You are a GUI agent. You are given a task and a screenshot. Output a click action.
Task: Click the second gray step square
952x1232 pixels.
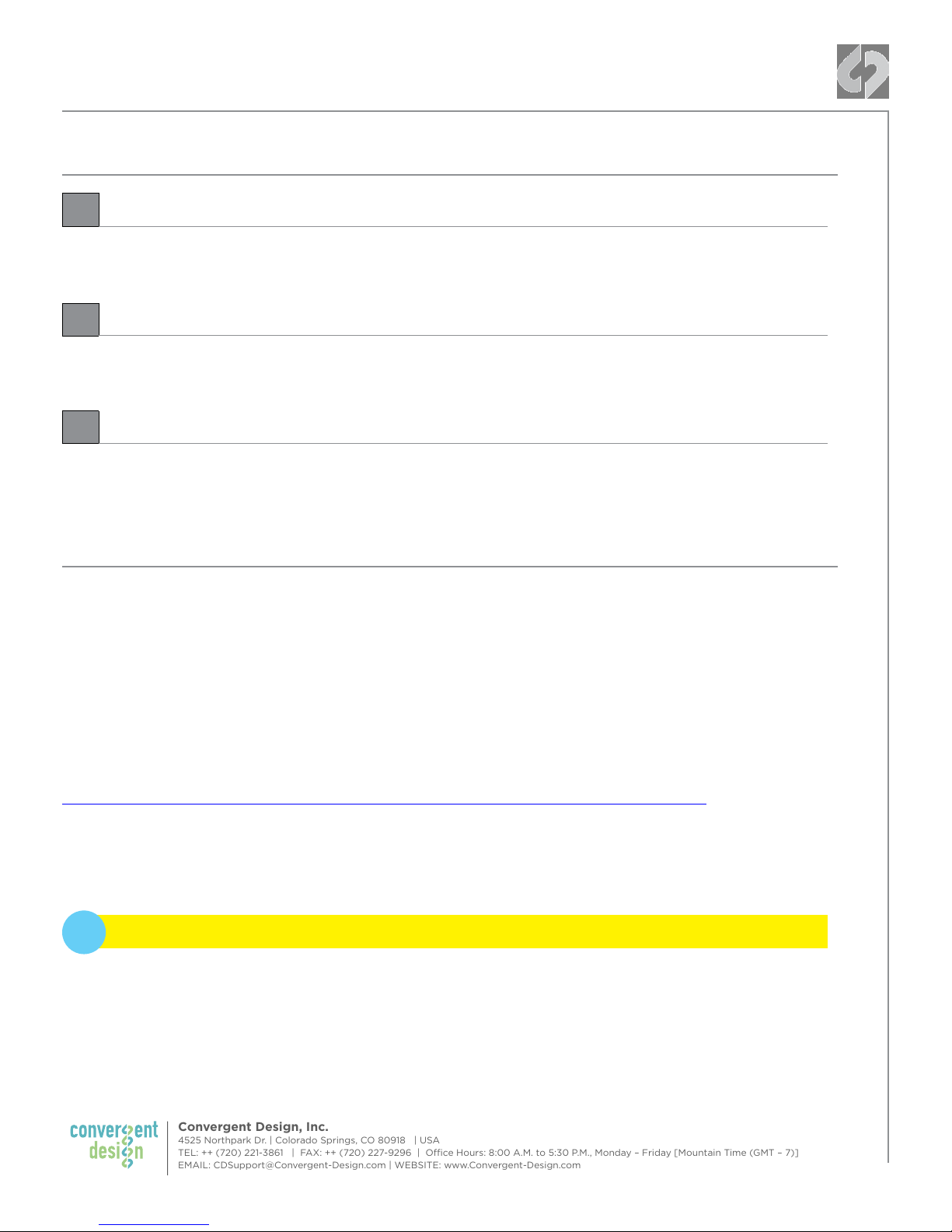pyautogui.click(x=81, y=319)
